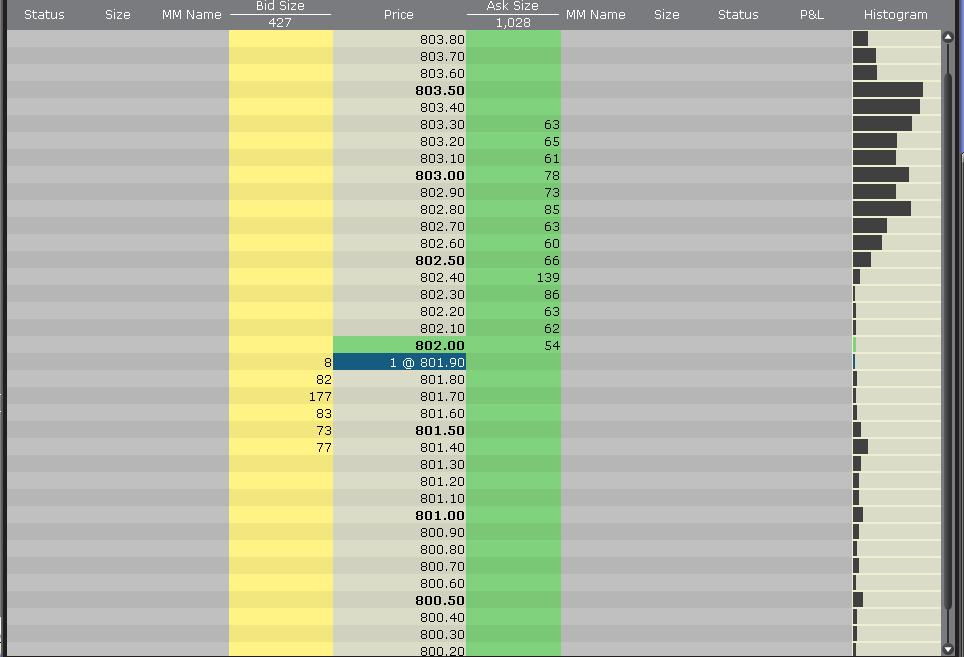Click price level 803.80

click(x=400, y=39)
